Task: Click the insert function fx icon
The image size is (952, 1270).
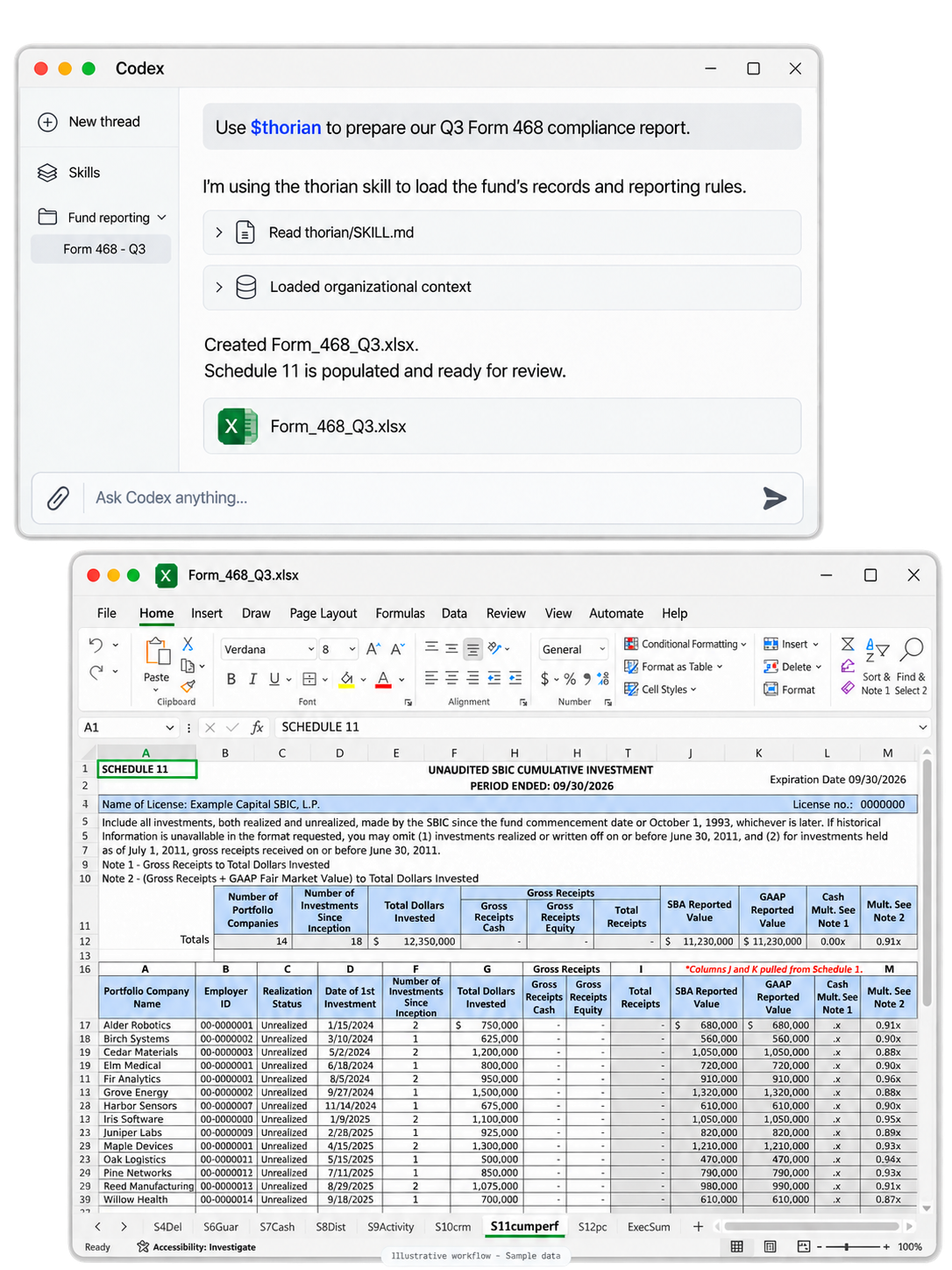Action: [x=257, y=727]
